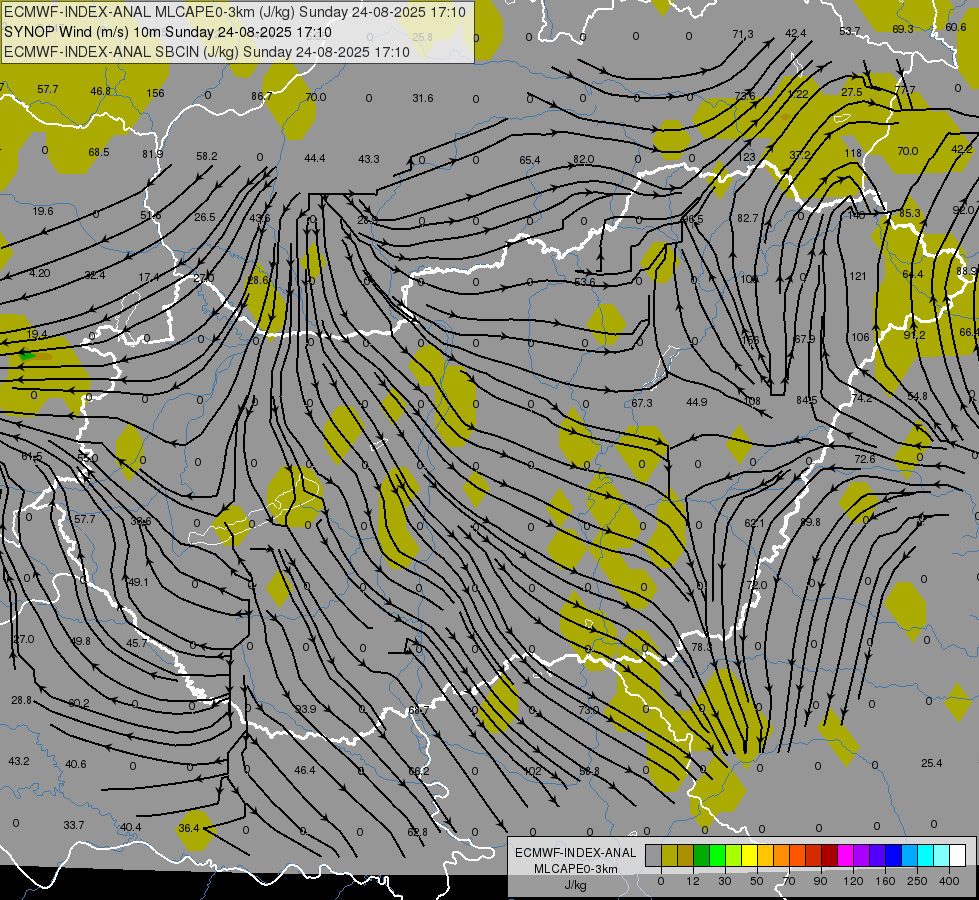The image size is (979, 900).
Task: Click the map value 46.8
Action: [x=101, y=91]
